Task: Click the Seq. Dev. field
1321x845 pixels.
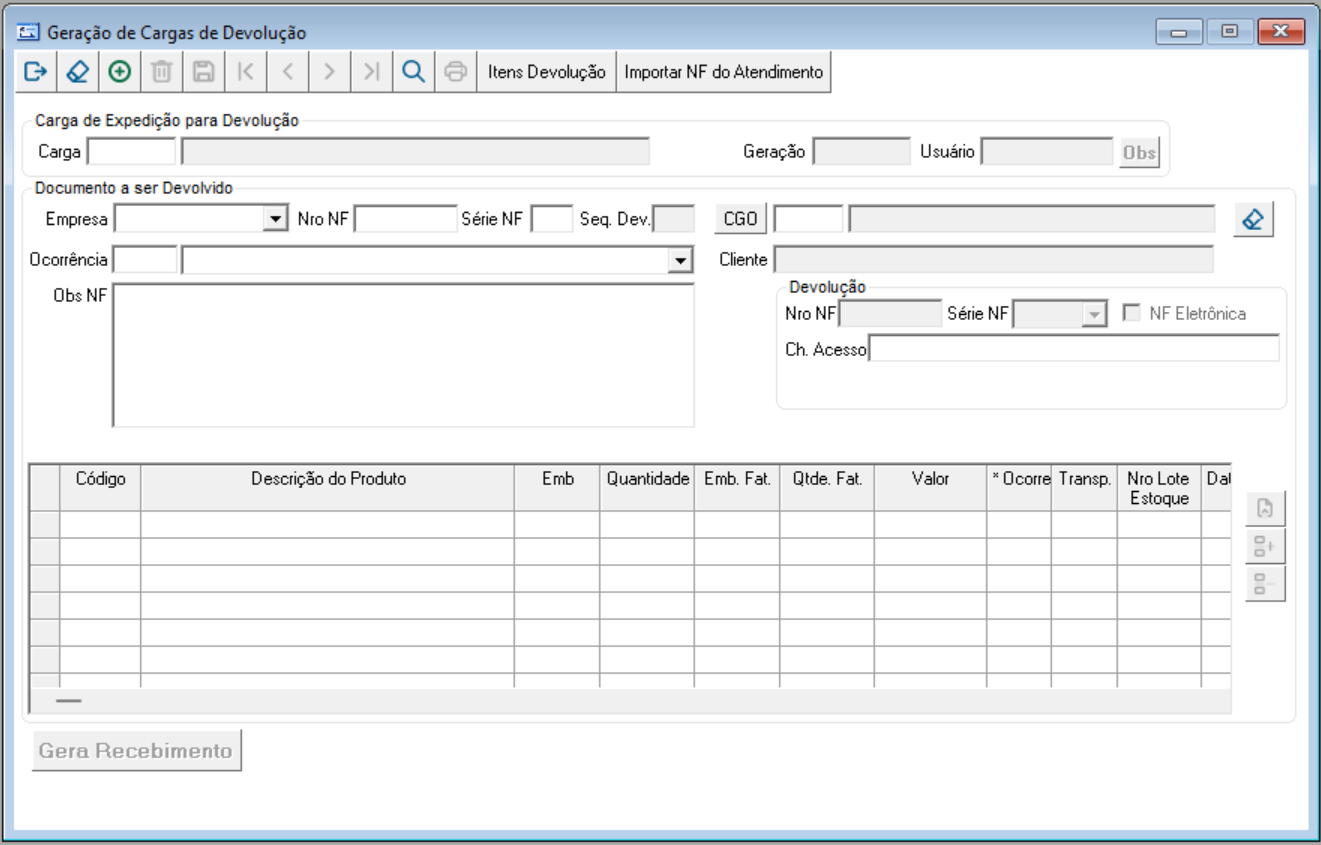Action: 674,219
